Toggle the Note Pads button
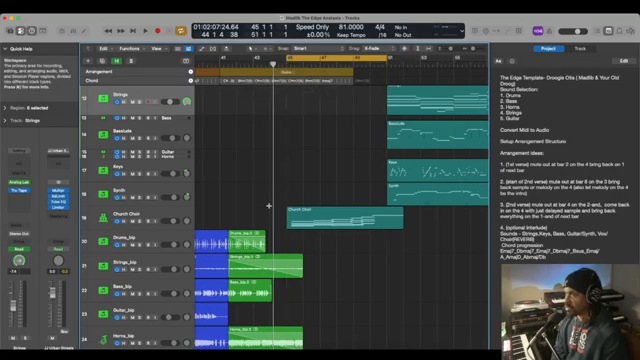The height and width of the screenshot is (360, 640). point(608,31)
